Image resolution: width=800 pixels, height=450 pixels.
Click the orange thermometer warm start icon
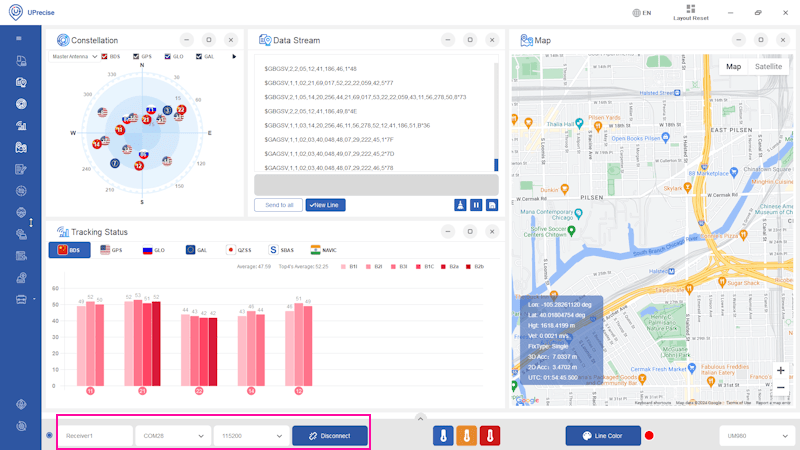pyautogui.click(x=466, y=436)
